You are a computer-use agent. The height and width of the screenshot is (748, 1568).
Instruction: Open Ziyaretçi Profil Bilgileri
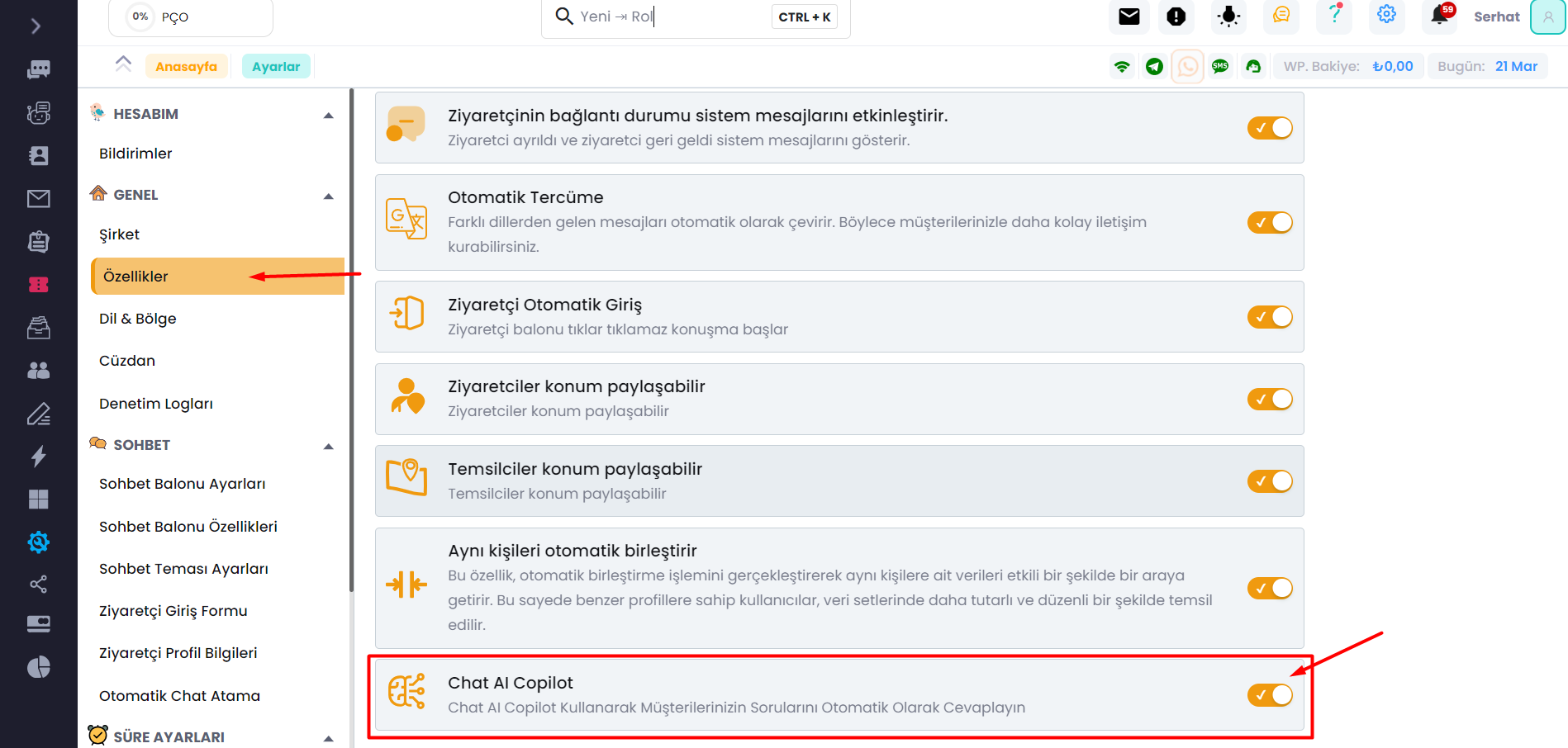coord(178,653)
